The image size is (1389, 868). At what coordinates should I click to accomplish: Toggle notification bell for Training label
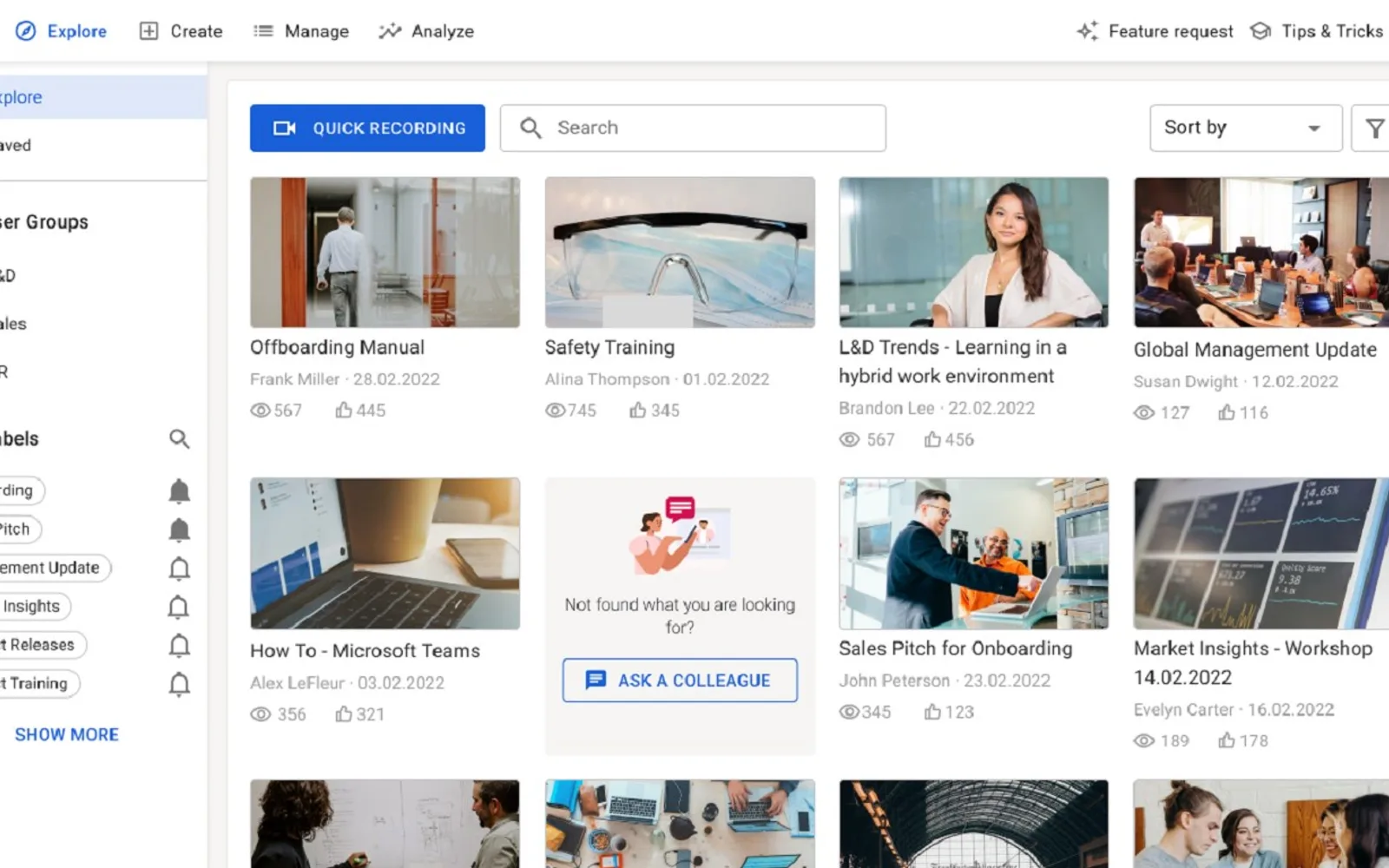coord(179,684)
